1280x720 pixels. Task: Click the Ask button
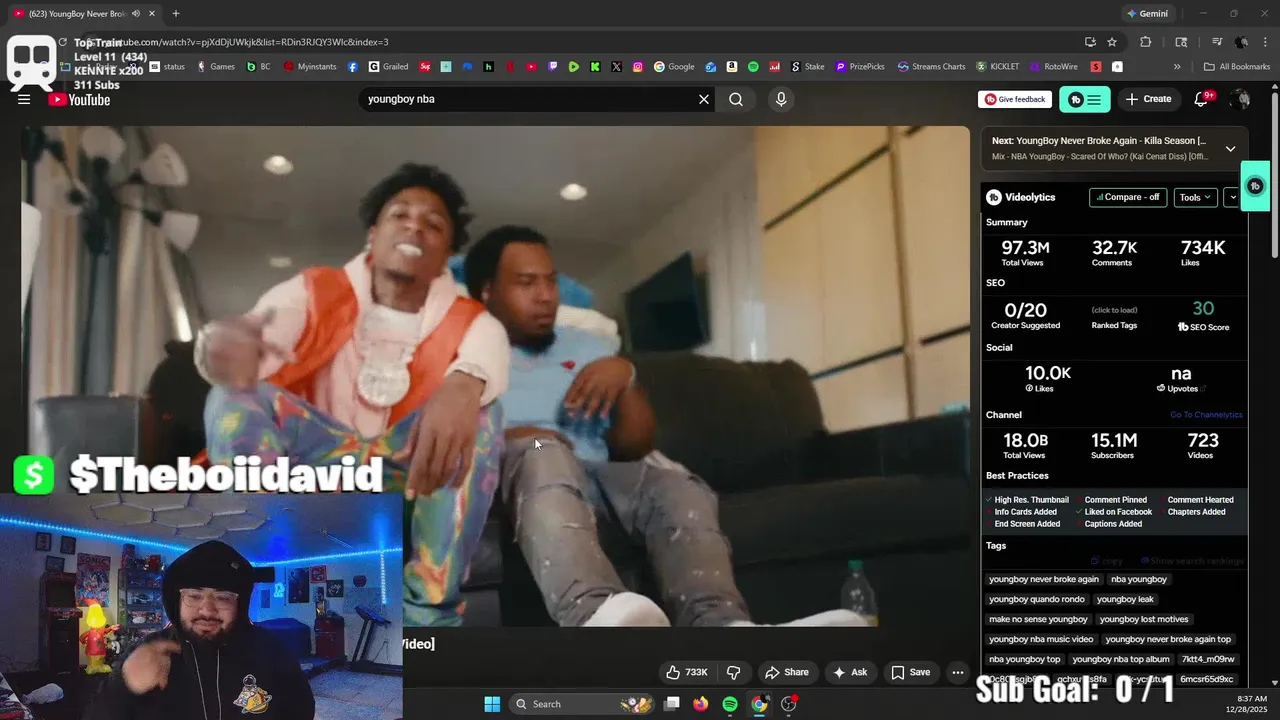click(850, 672)
